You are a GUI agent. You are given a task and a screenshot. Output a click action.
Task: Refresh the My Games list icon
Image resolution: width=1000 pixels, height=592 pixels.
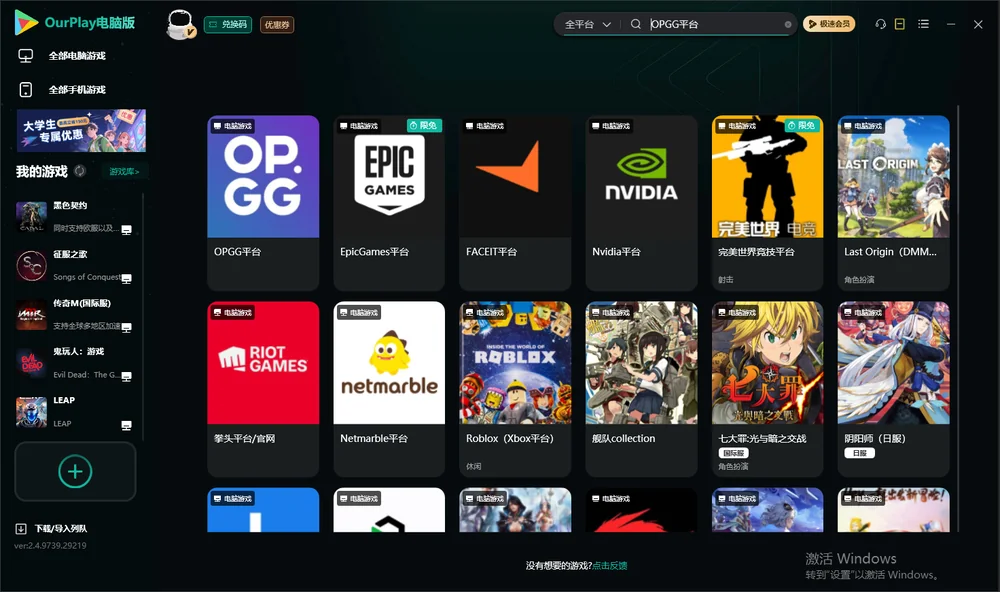[80, 171]
